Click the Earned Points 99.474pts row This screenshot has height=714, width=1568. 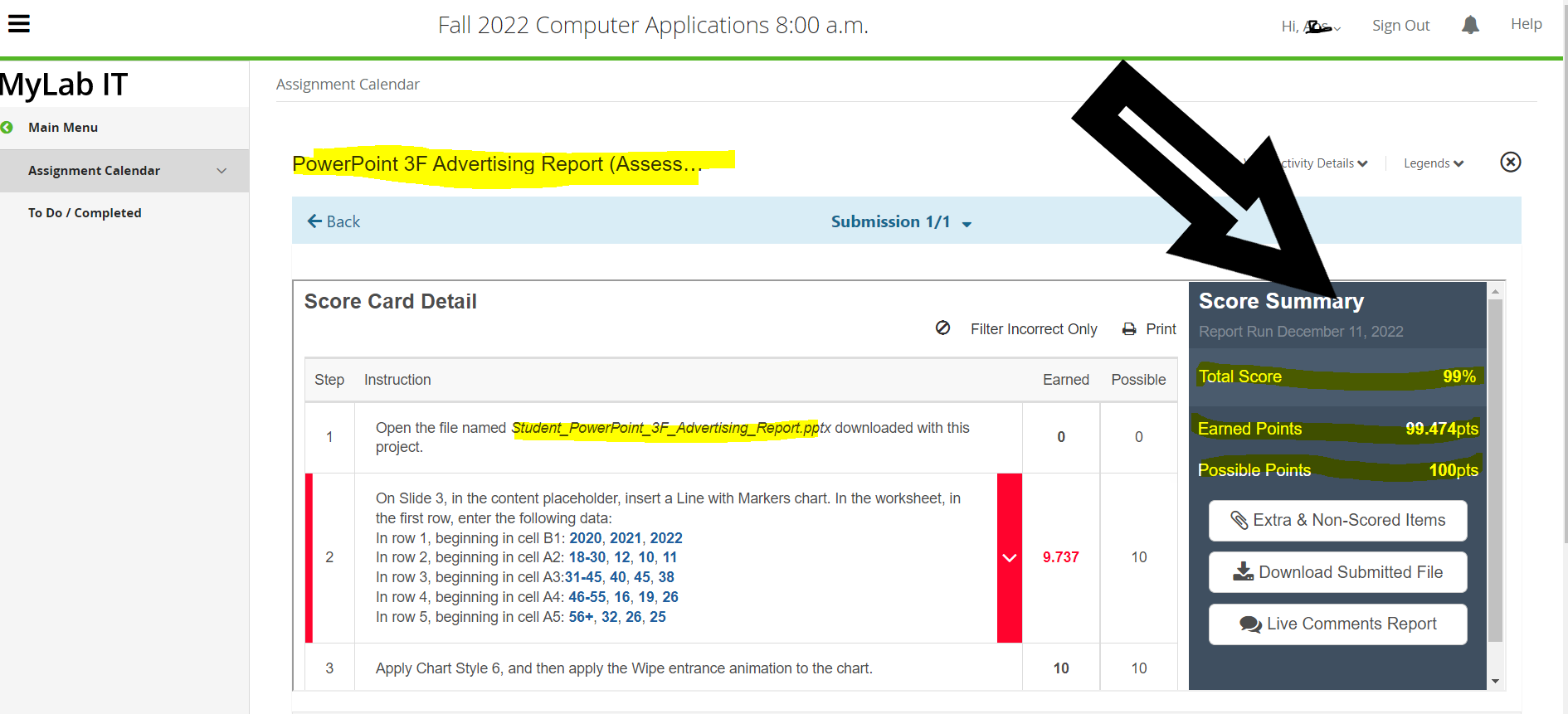click(1337, 429)
